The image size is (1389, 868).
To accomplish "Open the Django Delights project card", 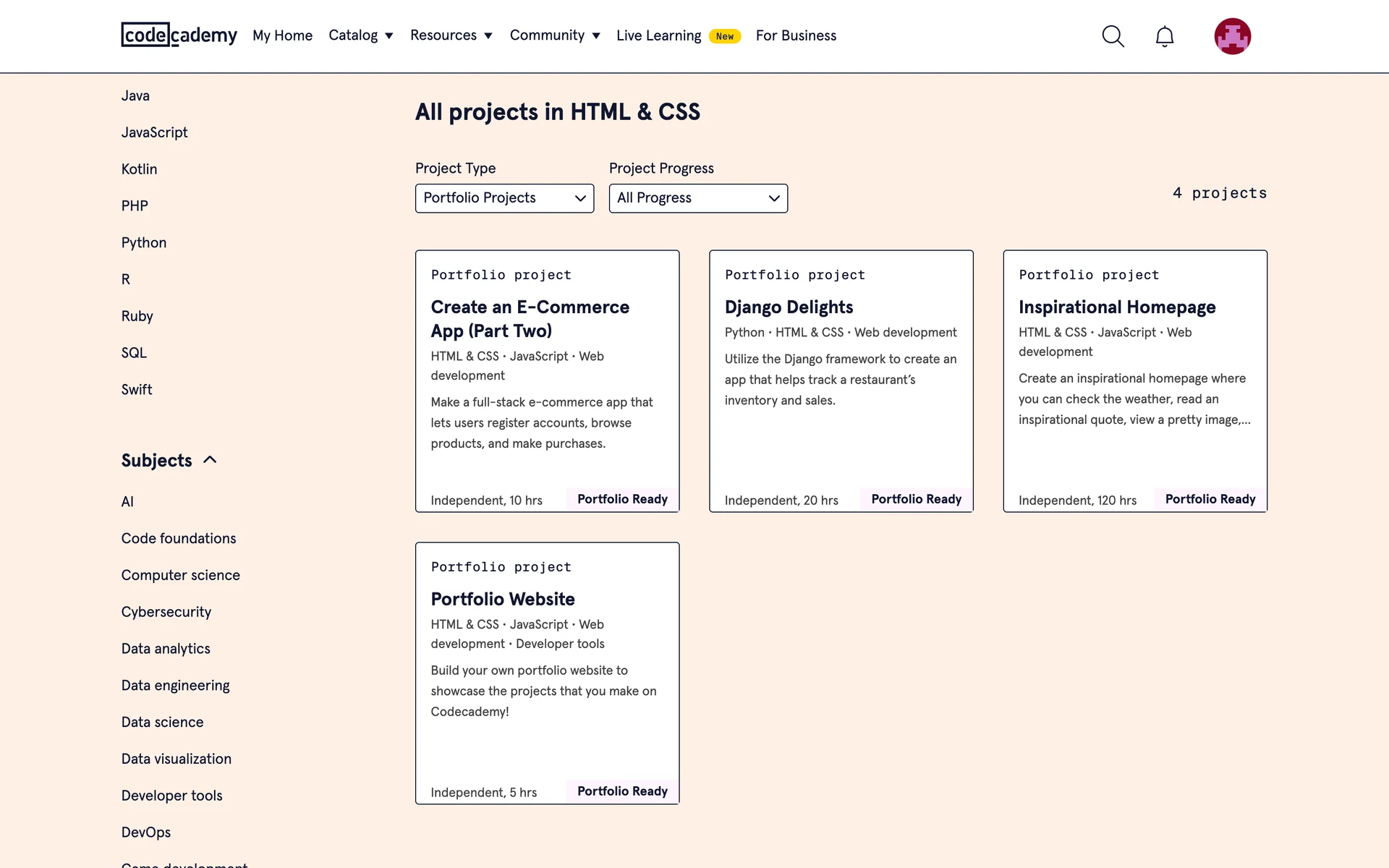I will tap(789, 307).
